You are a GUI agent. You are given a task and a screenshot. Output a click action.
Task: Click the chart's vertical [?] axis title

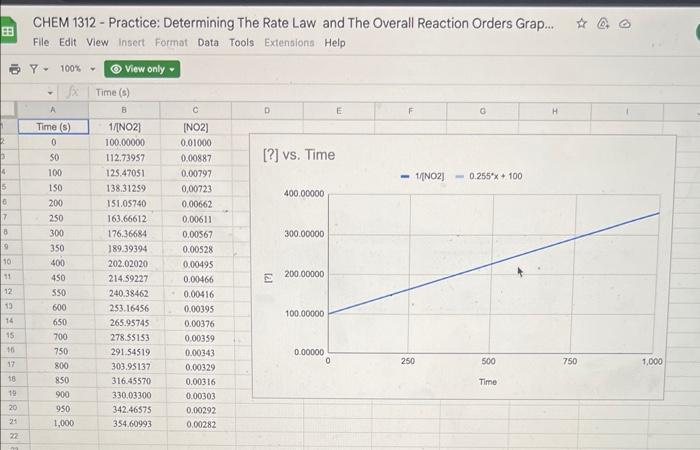pos(268,278)
